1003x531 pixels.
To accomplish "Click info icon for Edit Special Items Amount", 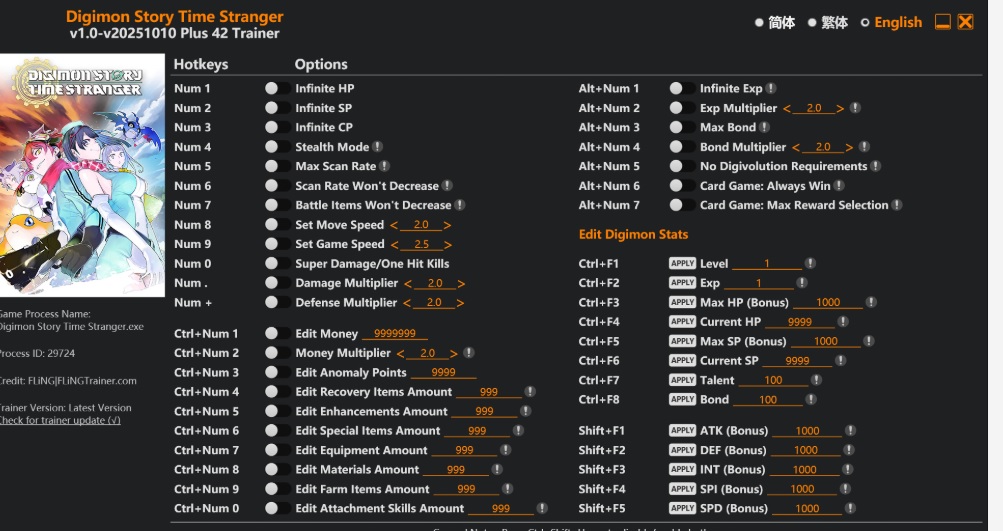I will 518,431.
